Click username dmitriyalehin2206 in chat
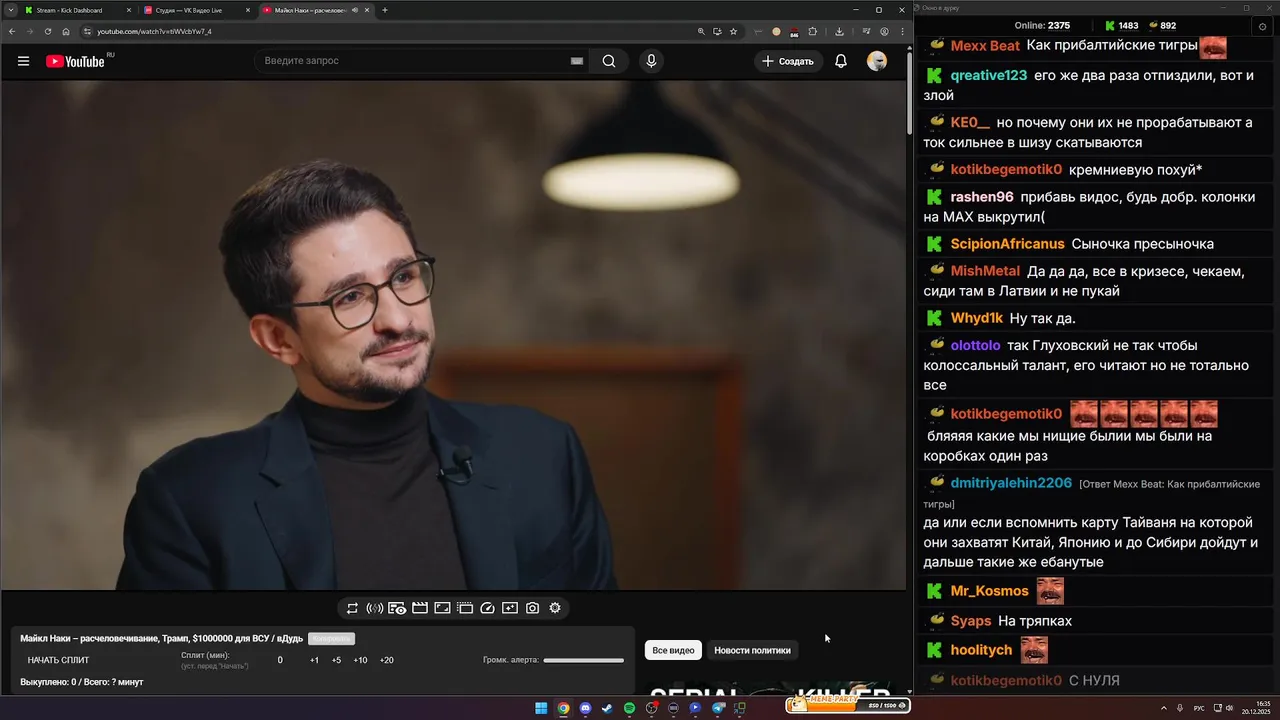Viewport: 1280px width, 720px height. [x=1011, y=483]
